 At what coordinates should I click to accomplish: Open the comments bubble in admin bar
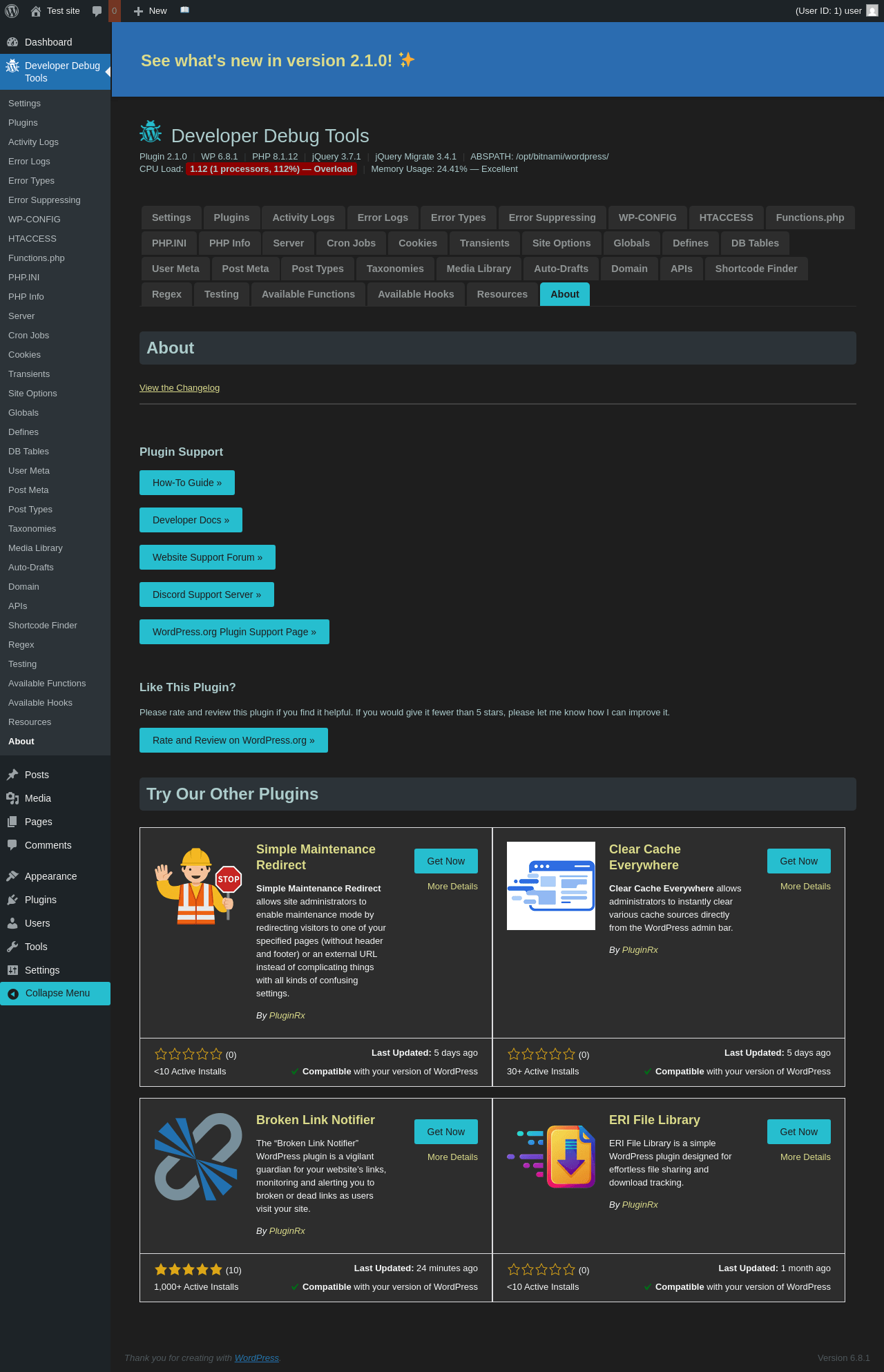pyautogui.click(x=97, y=11)
